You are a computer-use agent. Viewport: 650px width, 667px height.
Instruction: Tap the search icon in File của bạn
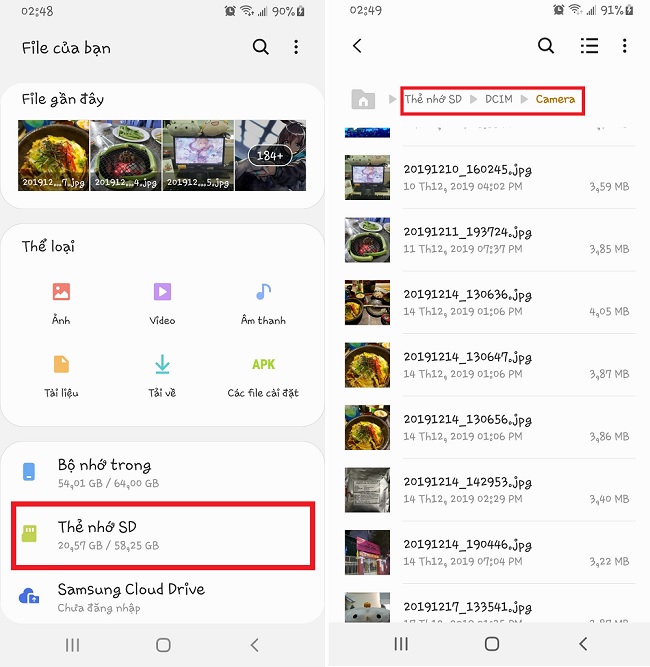tap(260, 47)
